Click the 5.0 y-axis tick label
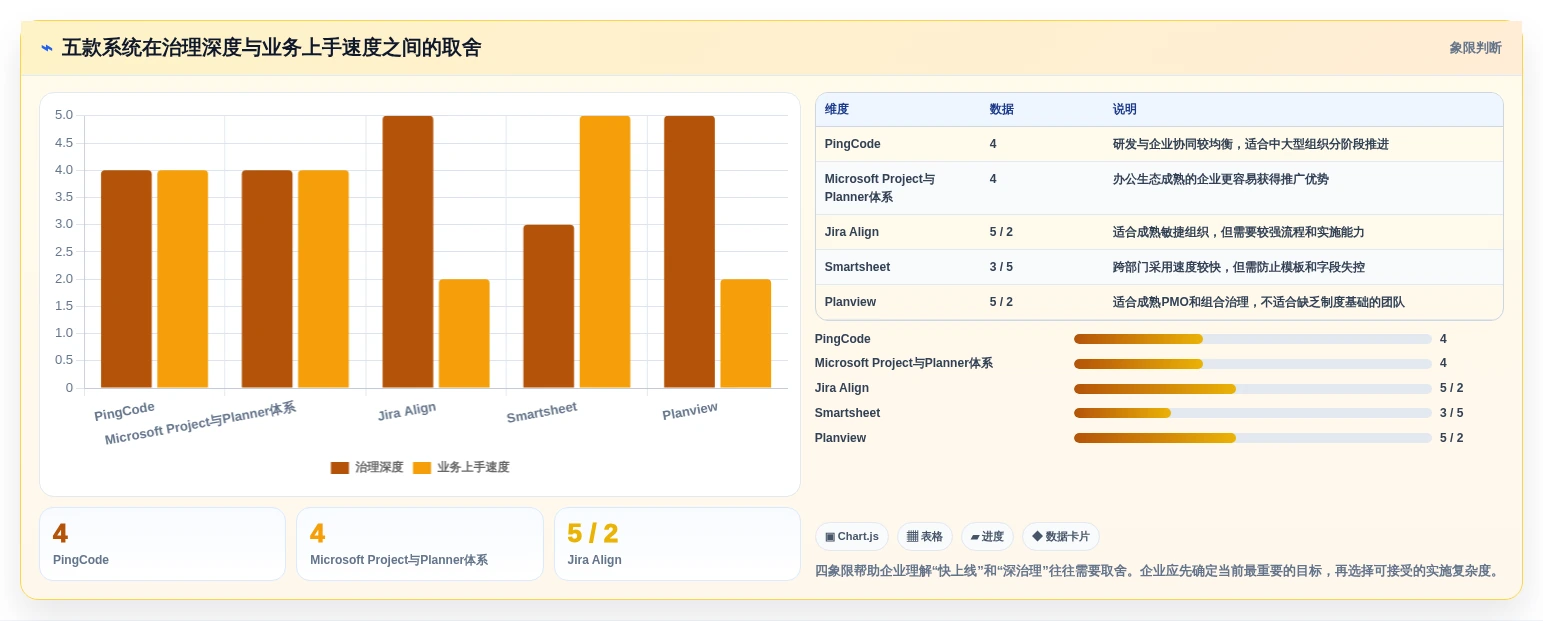1543x621 pixels. (x=63, y=115)
